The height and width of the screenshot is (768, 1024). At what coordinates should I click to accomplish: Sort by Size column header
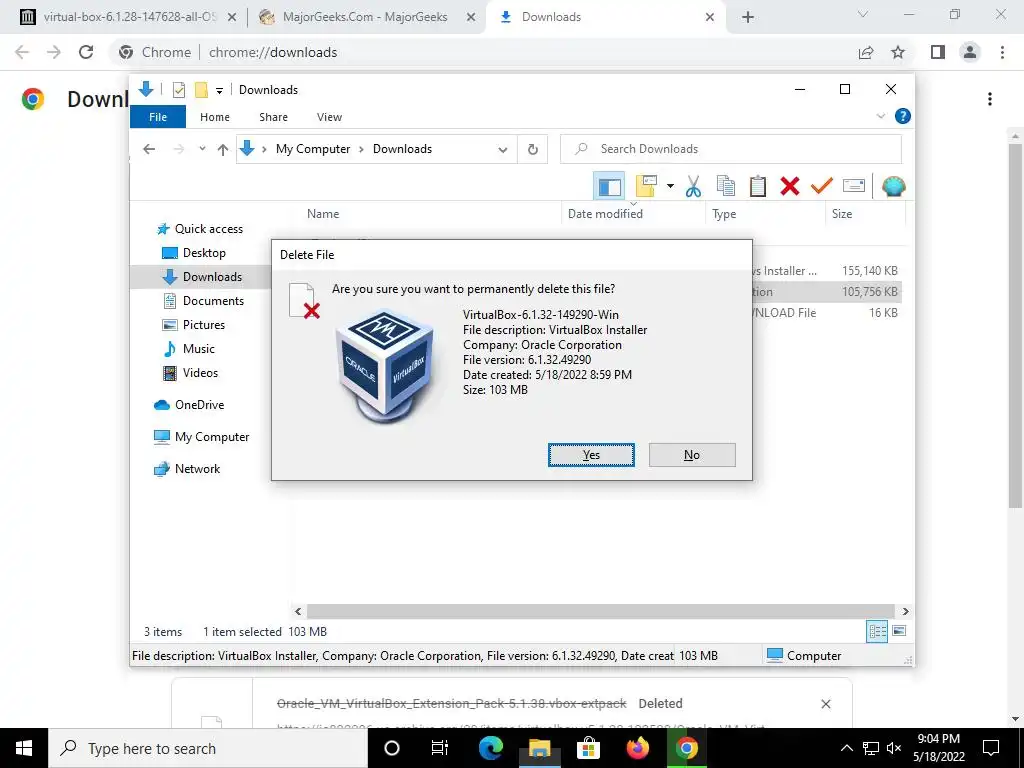click(842, 214)
